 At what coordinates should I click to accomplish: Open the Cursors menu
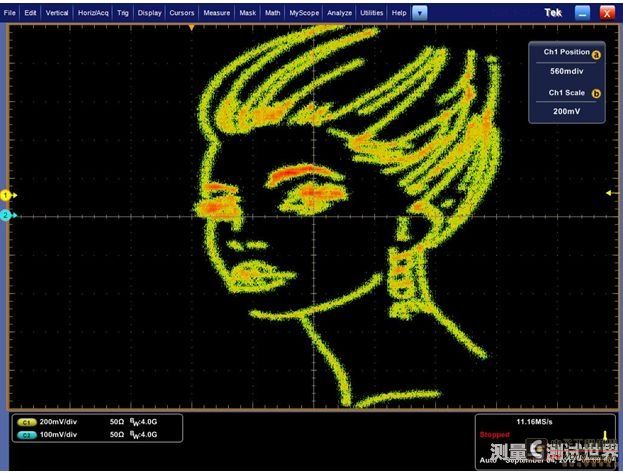tap(182, 13)
